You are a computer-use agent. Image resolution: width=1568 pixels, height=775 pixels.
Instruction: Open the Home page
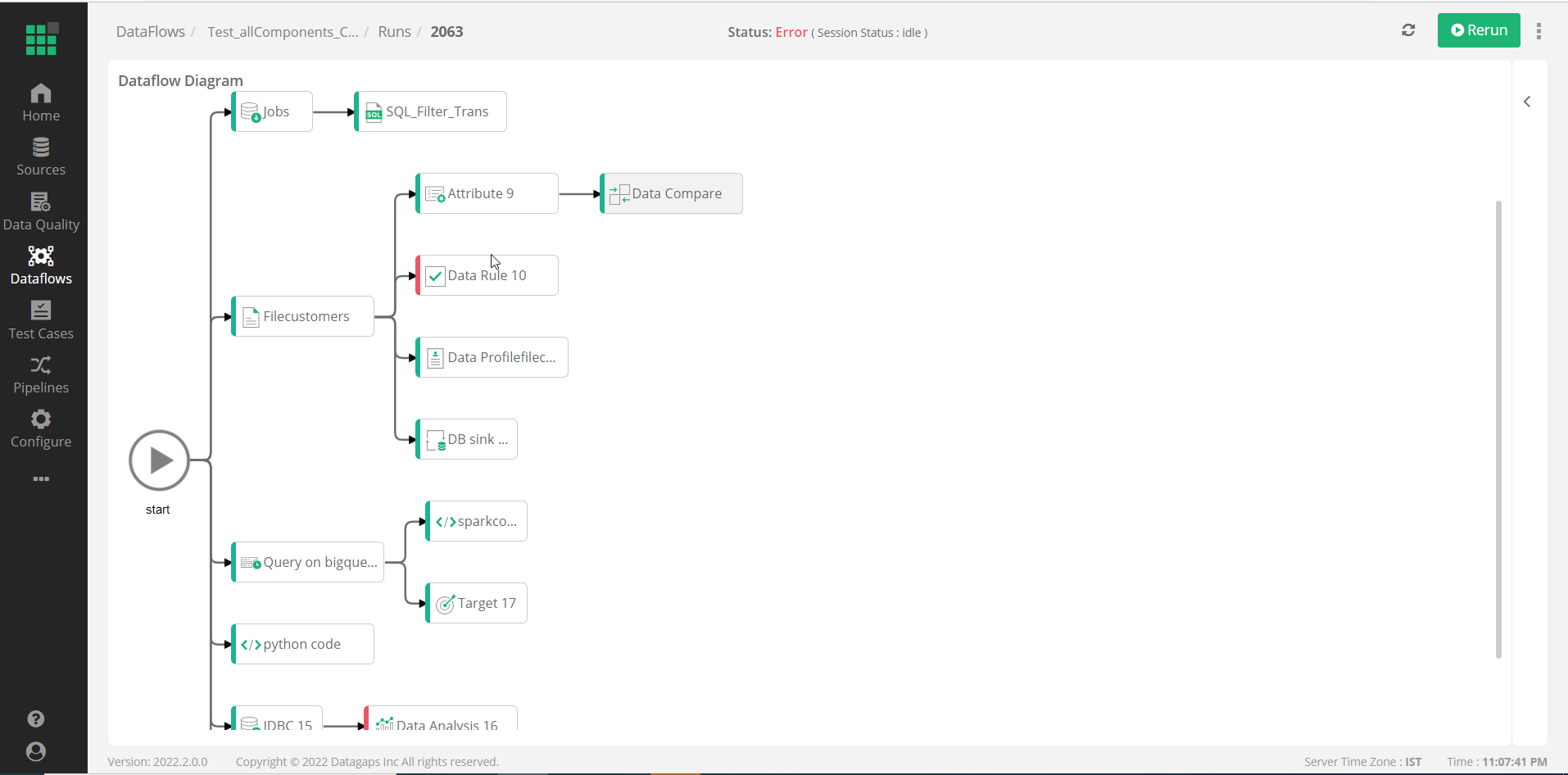point(41,101)
